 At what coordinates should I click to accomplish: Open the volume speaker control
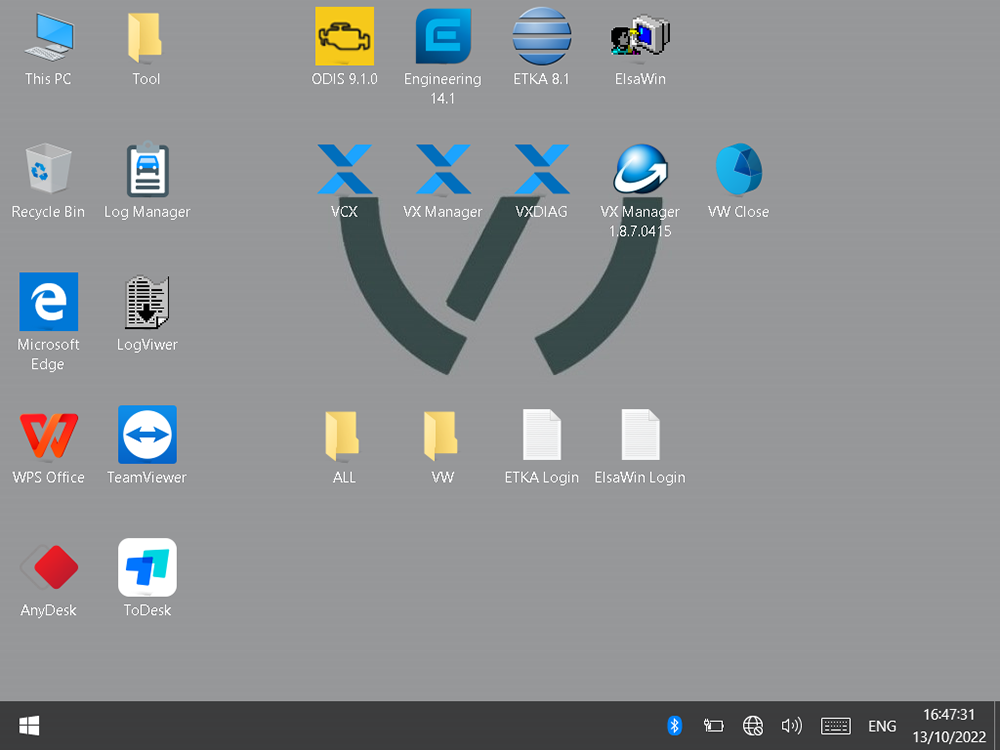pos(791,726)
